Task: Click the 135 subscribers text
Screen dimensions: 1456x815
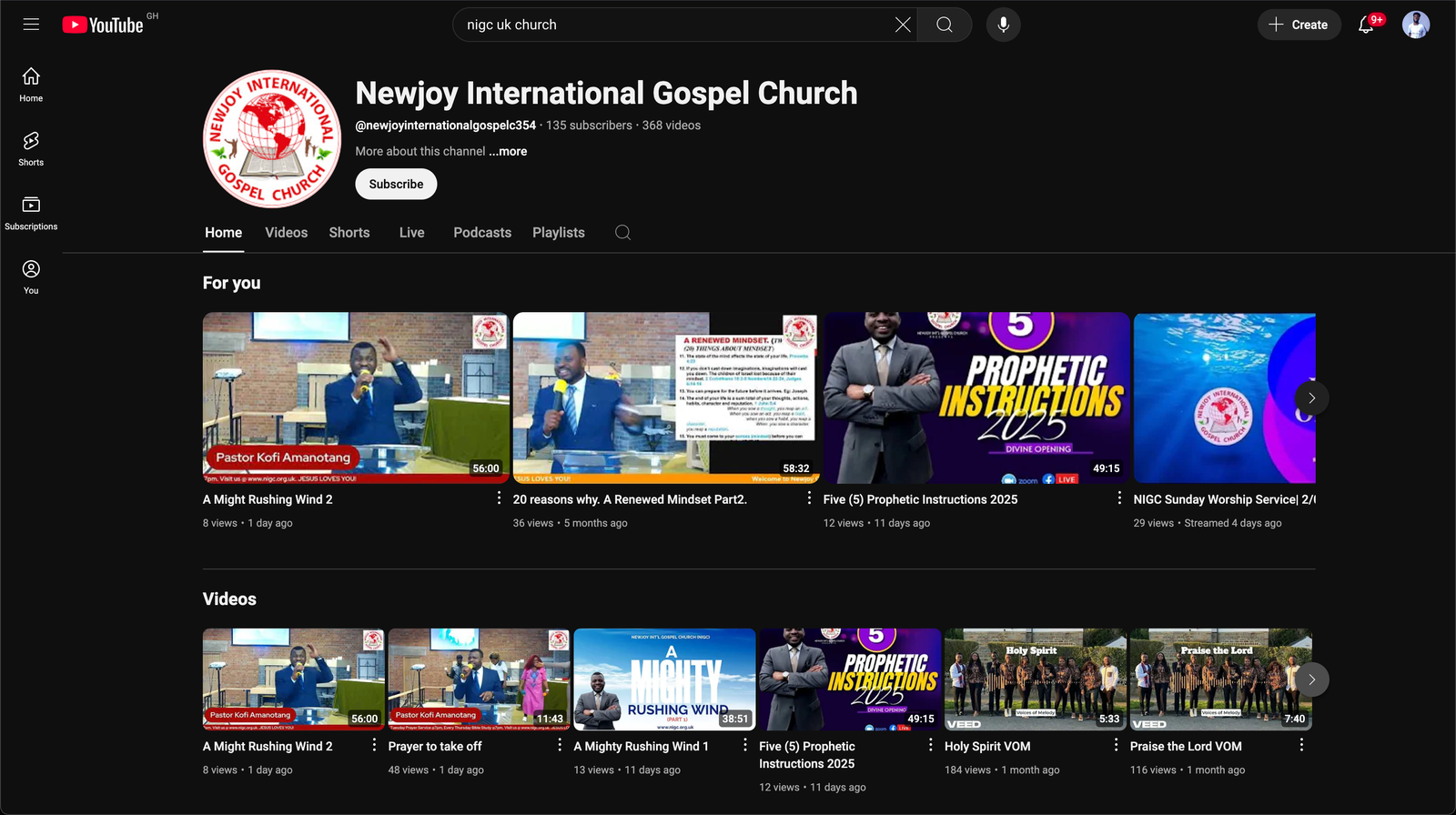Action: tap(589, 126)
